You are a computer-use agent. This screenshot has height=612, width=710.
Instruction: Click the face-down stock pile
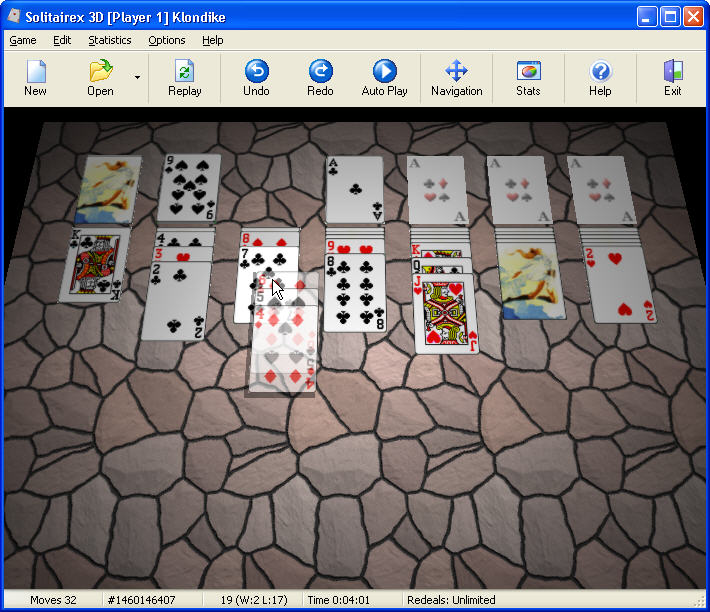(108, 190)
